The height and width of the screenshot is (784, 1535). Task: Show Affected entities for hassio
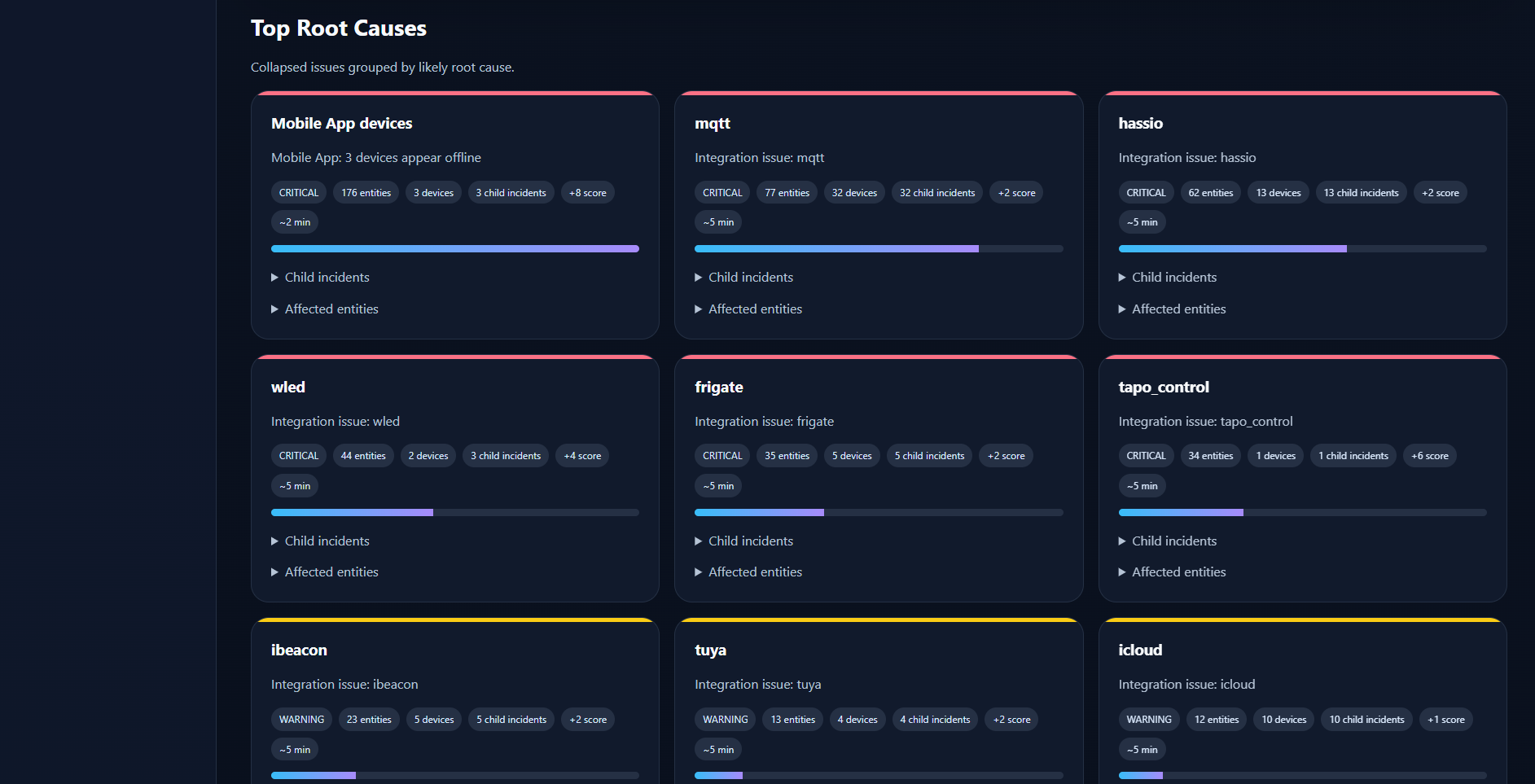tap(1173, 309)
